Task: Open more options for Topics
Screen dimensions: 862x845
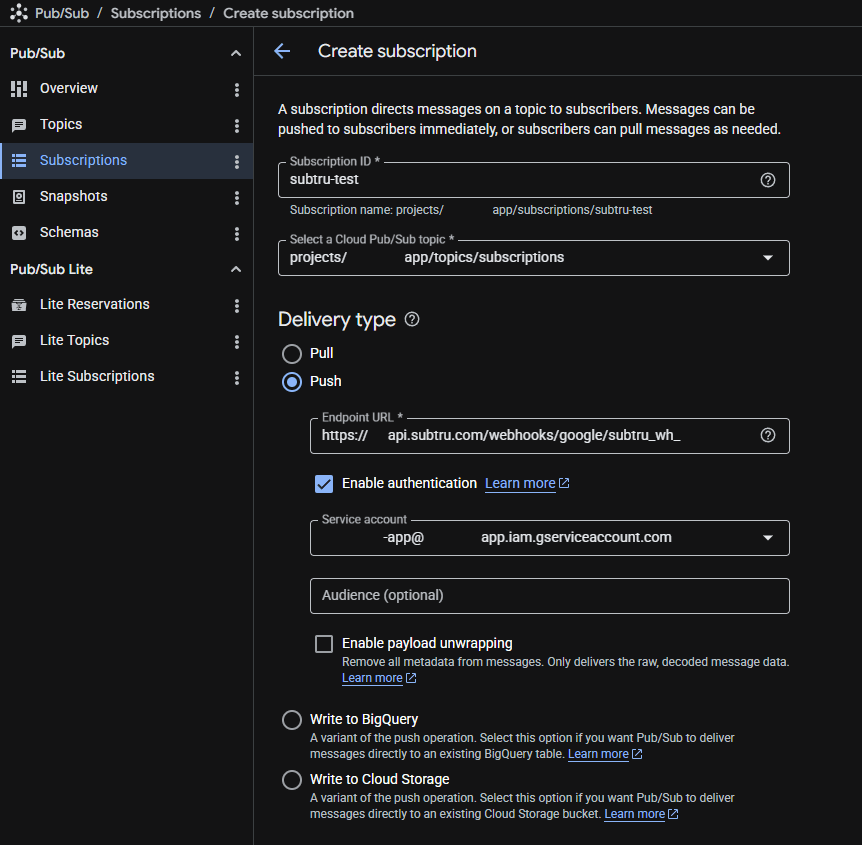Action: coord(237,125)
